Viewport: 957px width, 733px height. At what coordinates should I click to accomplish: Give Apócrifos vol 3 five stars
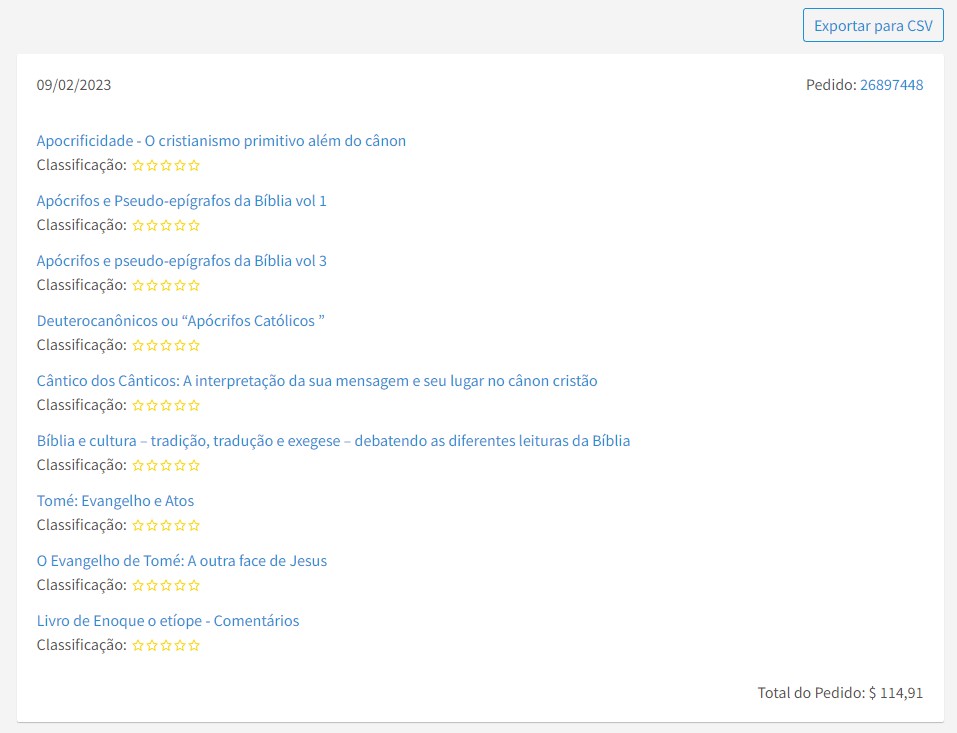(194, 285)
